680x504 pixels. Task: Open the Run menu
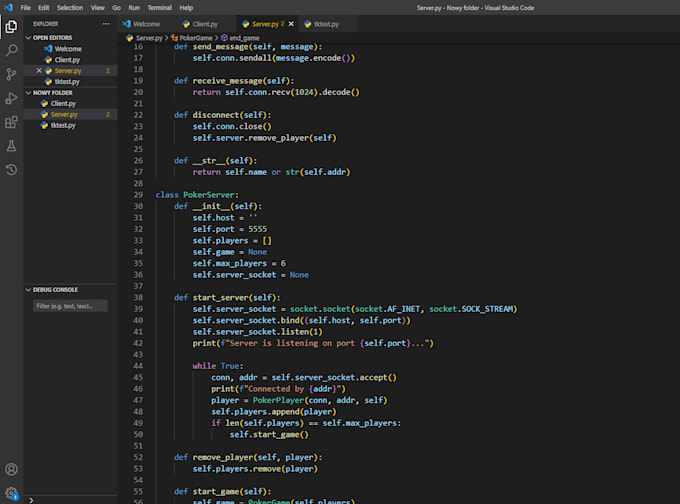pyautogui.click(x=134, y=7)
